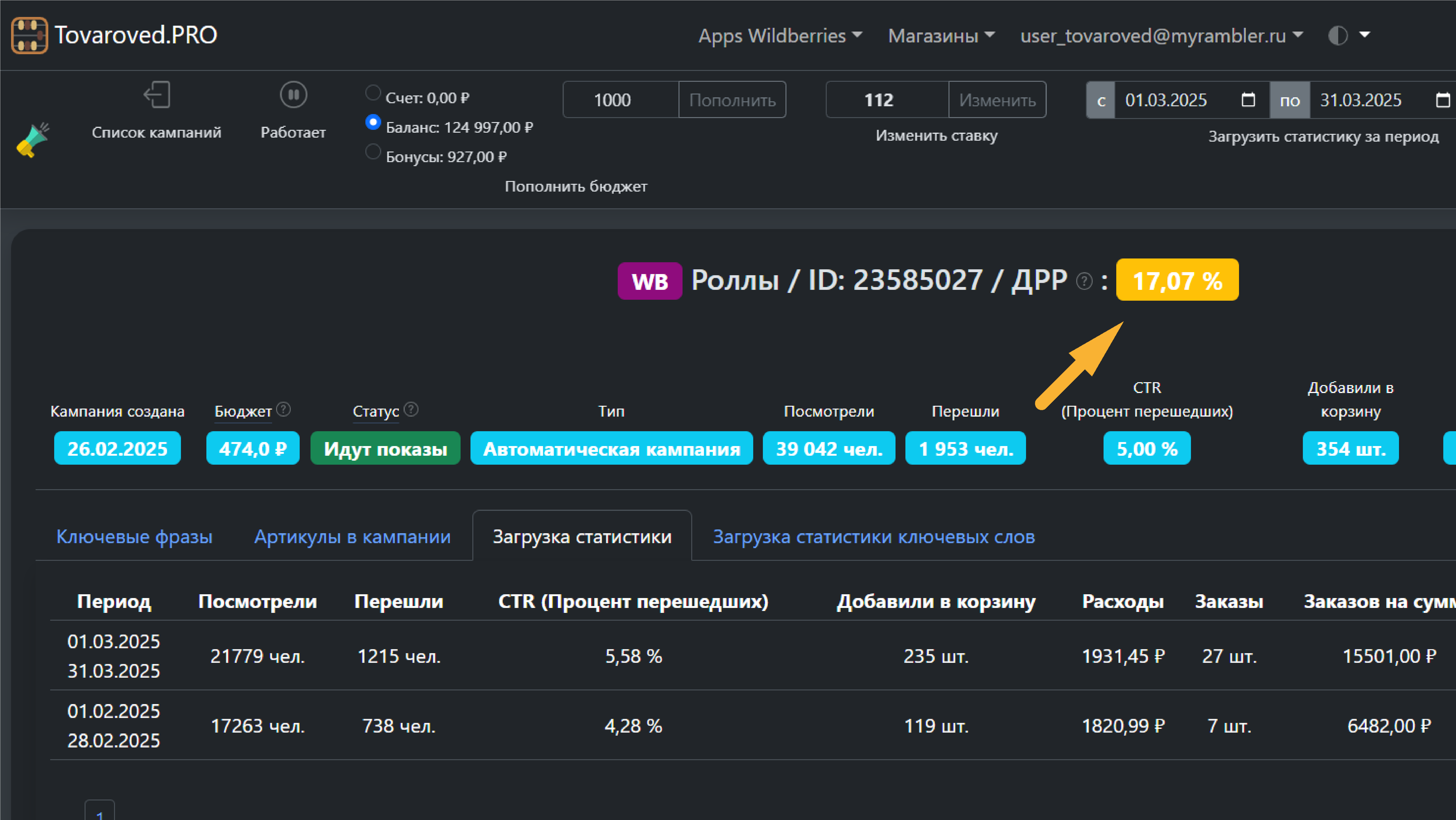Open the Магазины dropdown
Screen dimensions: 1456x820
(x=941, y=36)
